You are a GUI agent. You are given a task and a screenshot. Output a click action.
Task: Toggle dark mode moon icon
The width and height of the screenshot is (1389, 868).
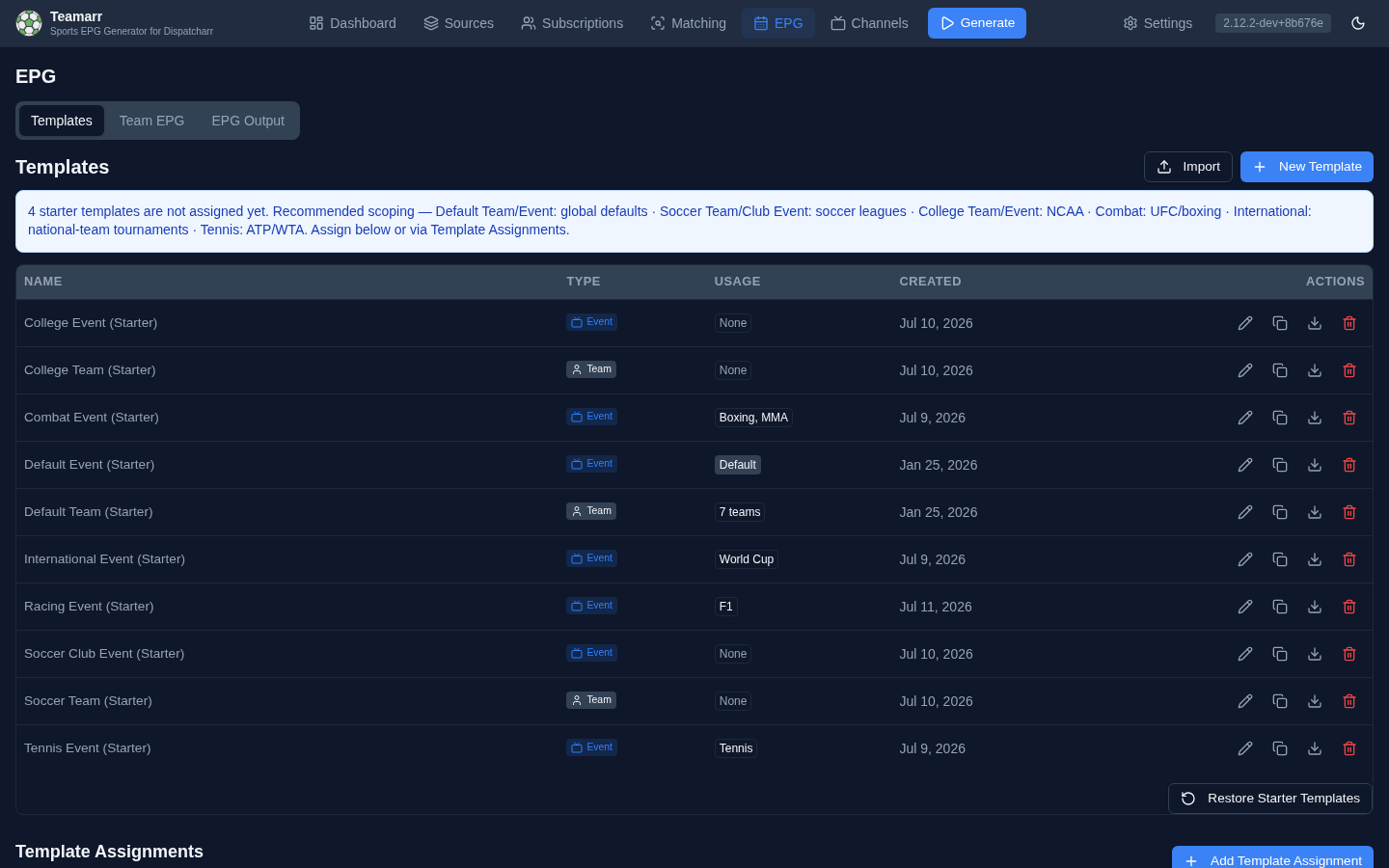click(x=1358, y=23)
